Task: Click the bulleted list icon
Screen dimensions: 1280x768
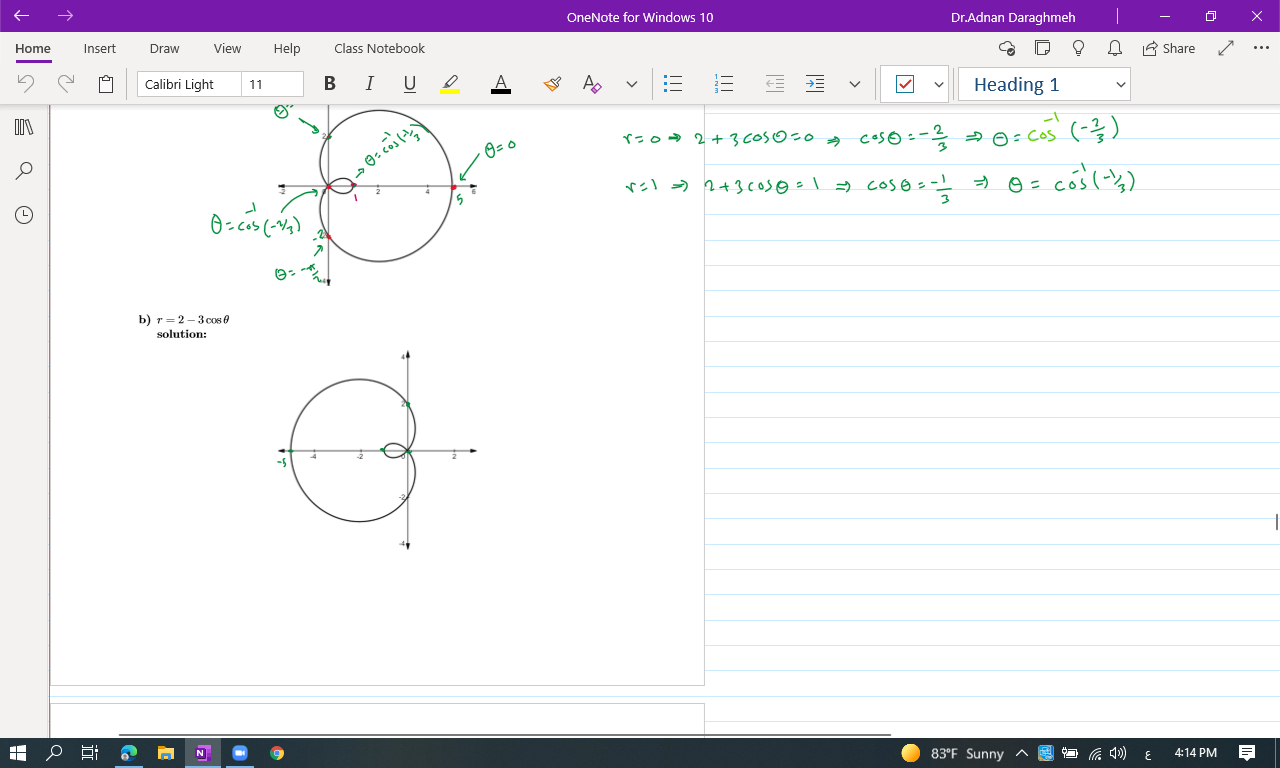Action: 674,84
